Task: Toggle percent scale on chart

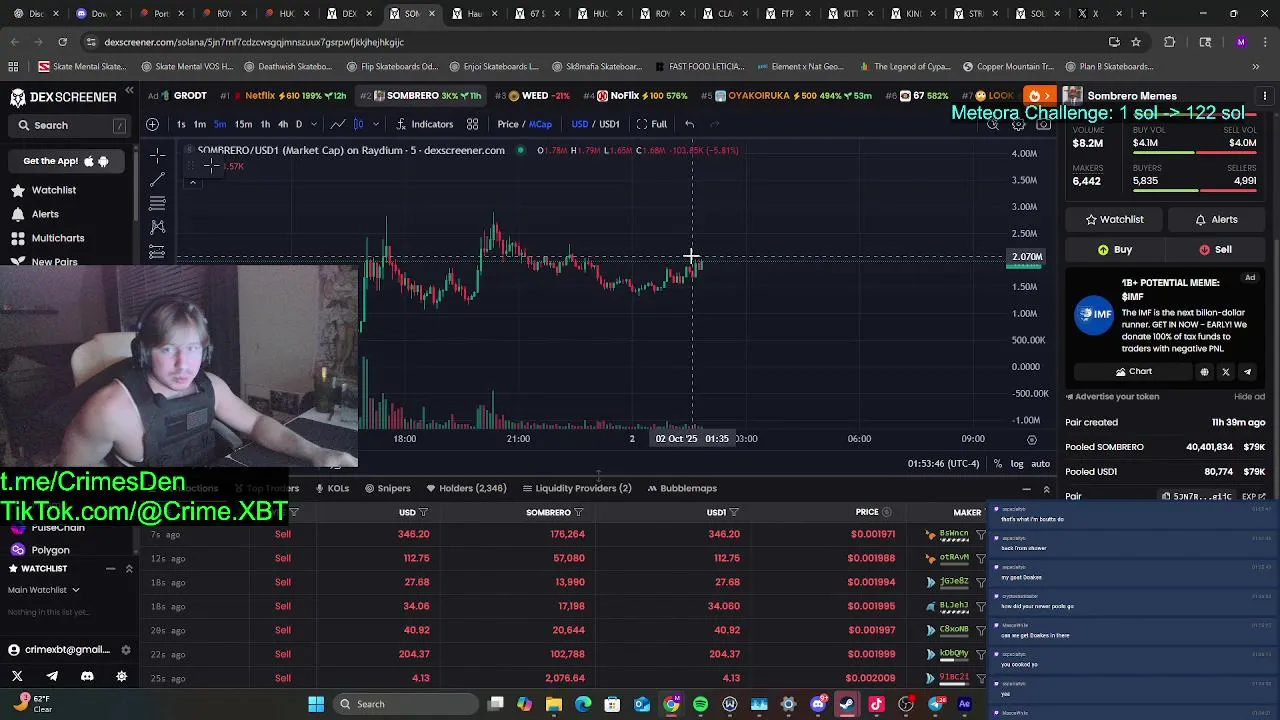Action: (x=998, y=464)
